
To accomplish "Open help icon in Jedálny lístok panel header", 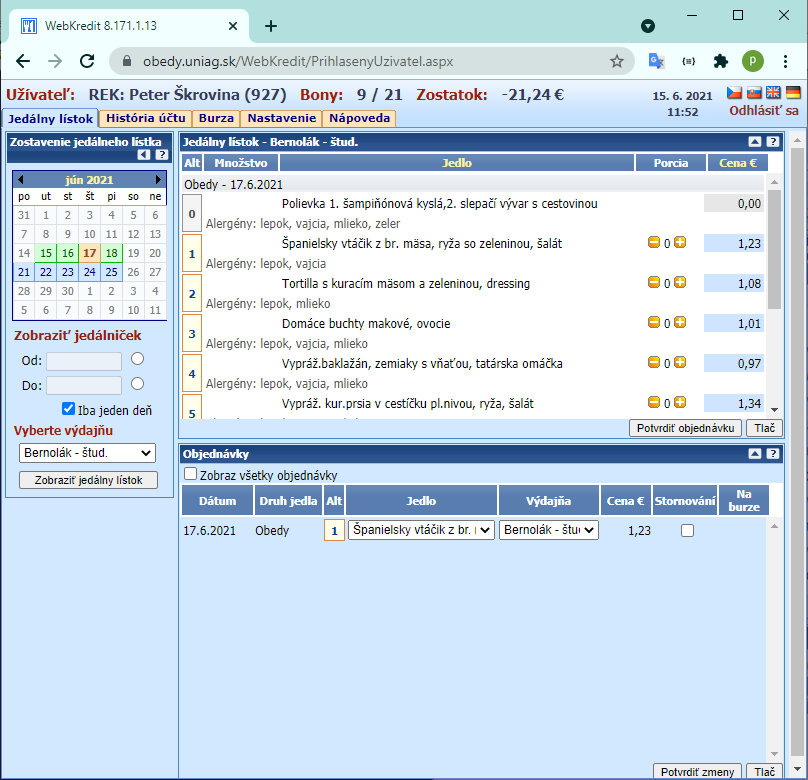I will (x=772, y=142).
